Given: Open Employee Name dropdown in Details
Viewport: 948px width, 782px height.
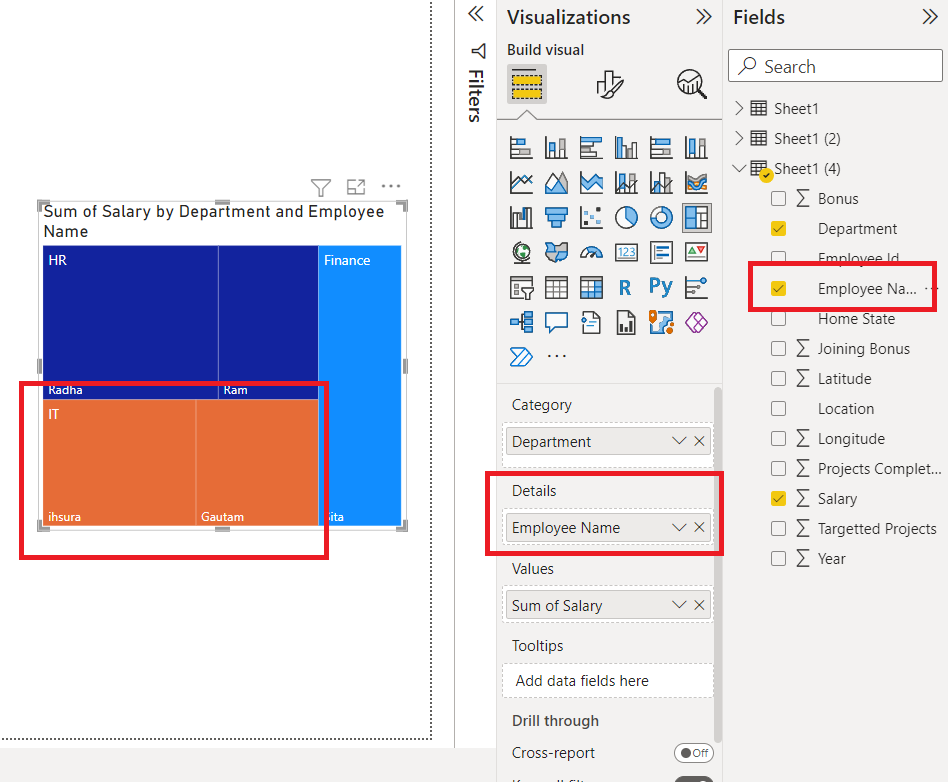Looking at the screenshot, I should pos(679,527).
